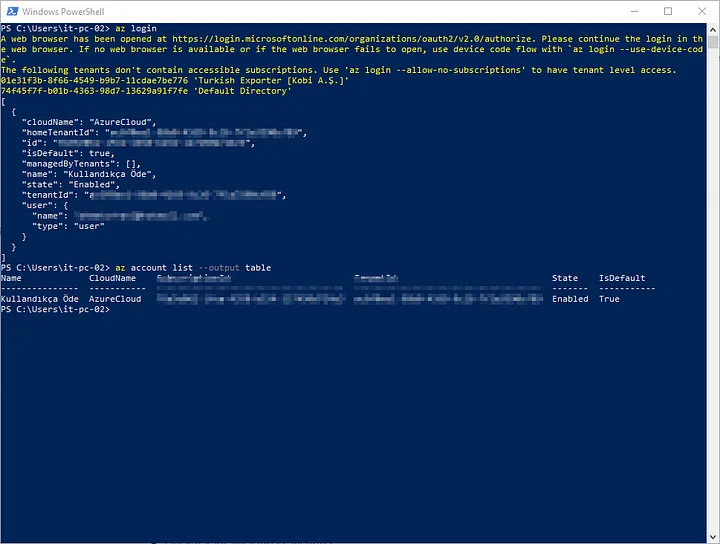The height and width of the screenshot is (544, 720).
Task: Click the PowerShell icon in title bar
Action: click(x=12, y=11)
